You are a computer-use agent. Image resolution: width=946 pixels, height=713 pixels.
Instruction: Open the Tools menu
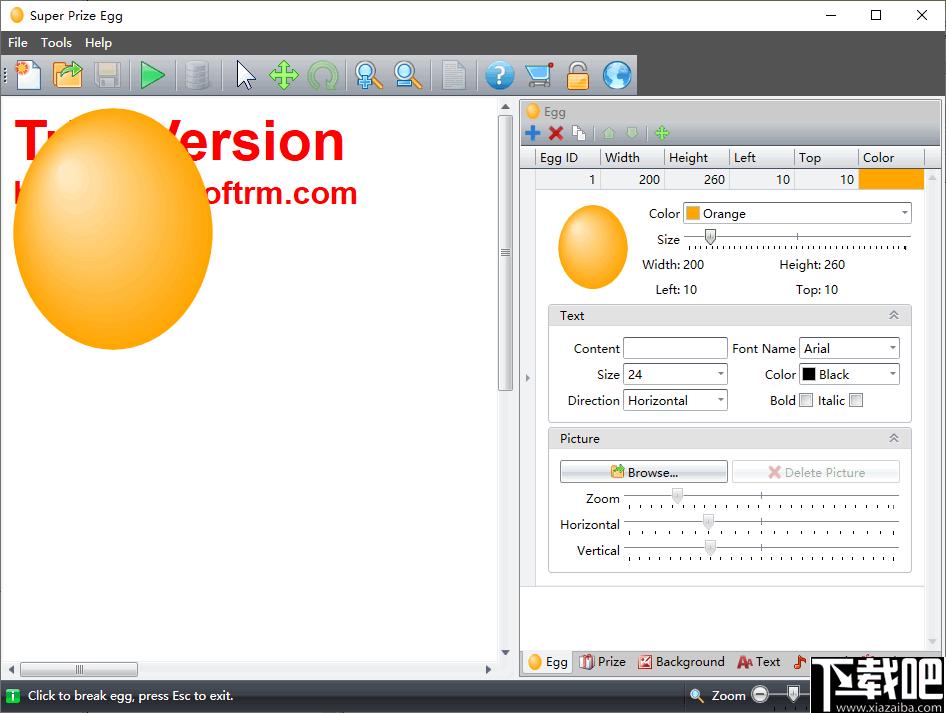[x=56, y=42]
